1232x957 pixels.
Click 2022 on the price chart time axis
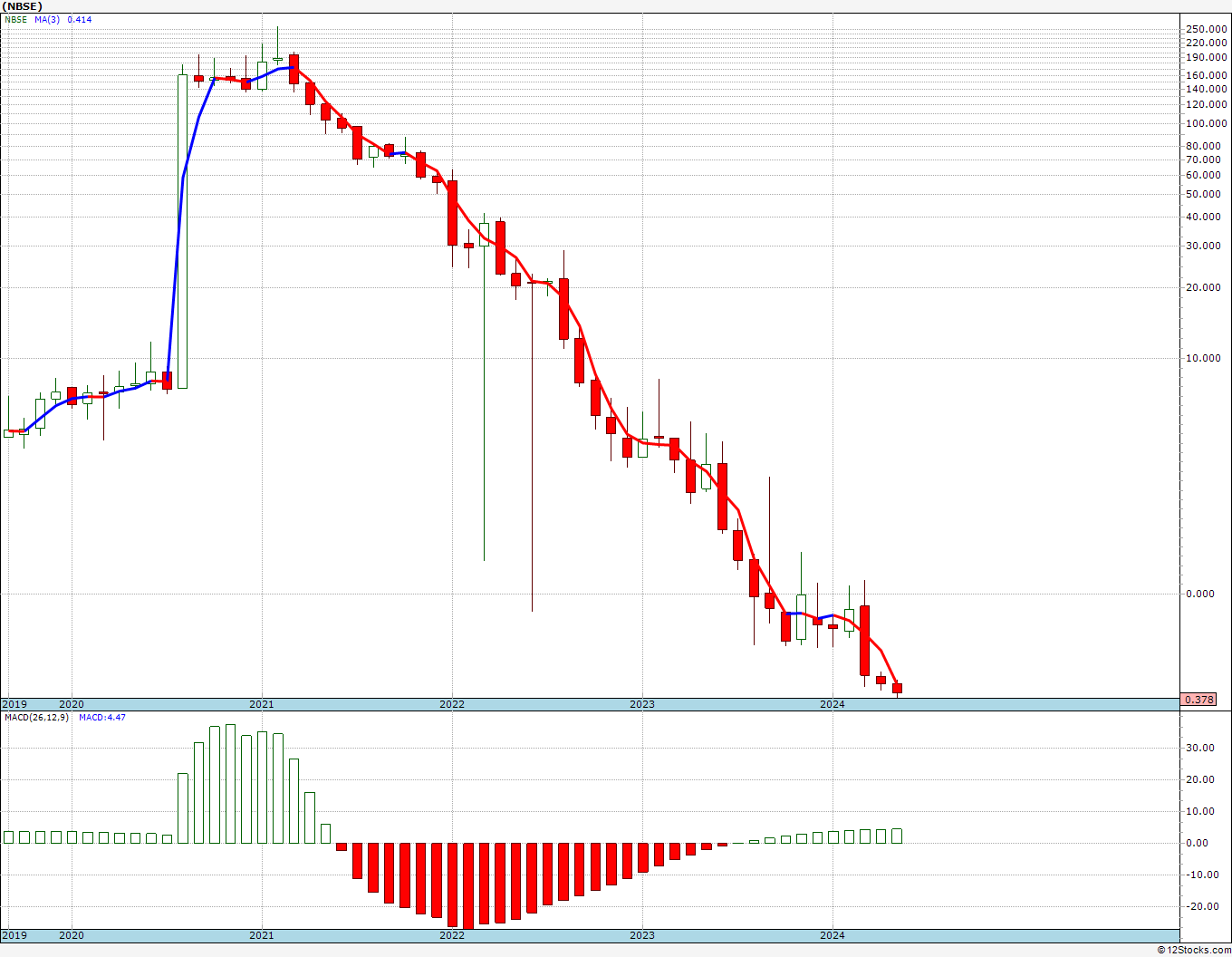tap(451, 704)
